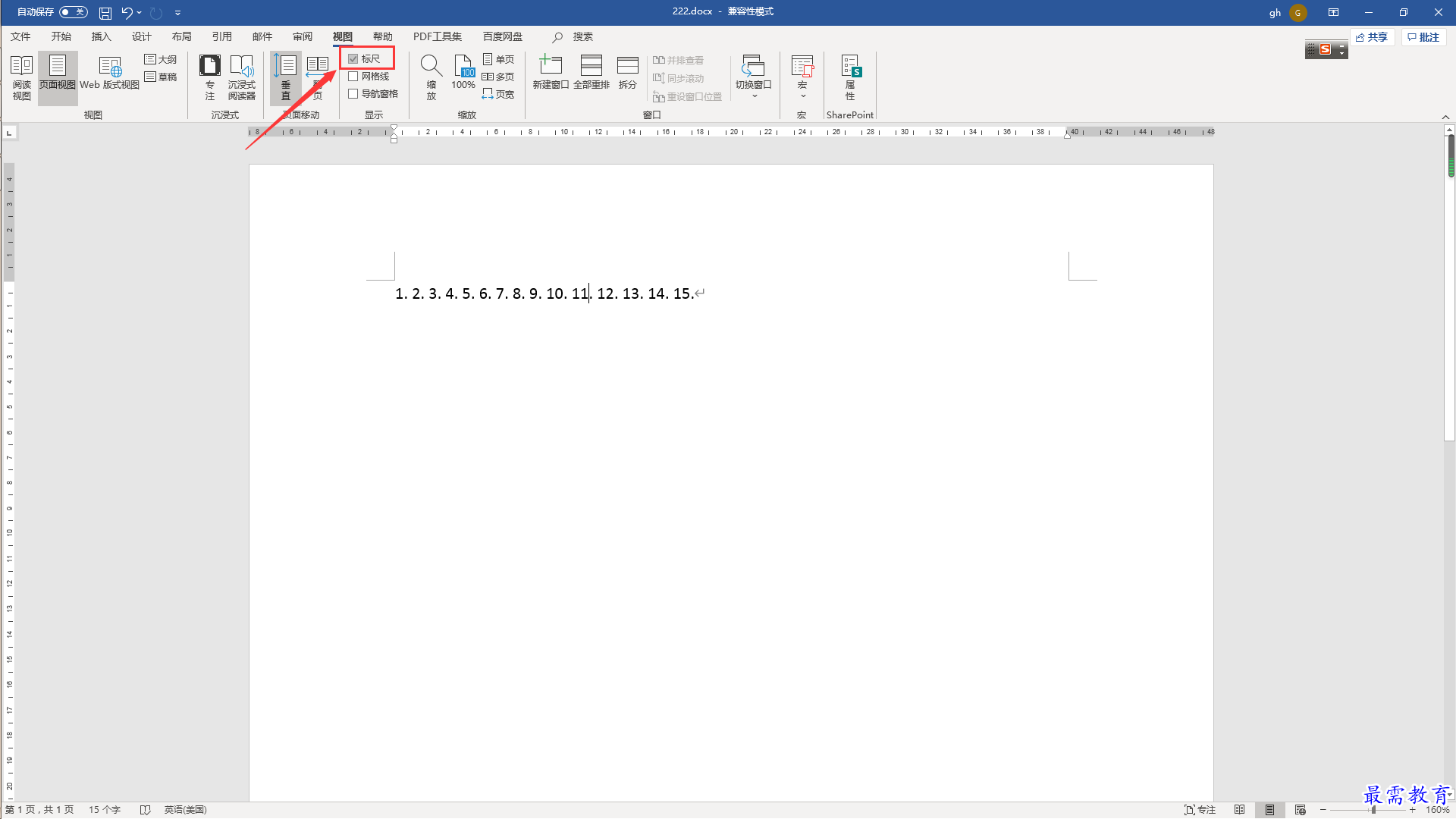Select Print Layout (页面视图) button
This screenshot has width=1456, height=819.
coord(58,77)
